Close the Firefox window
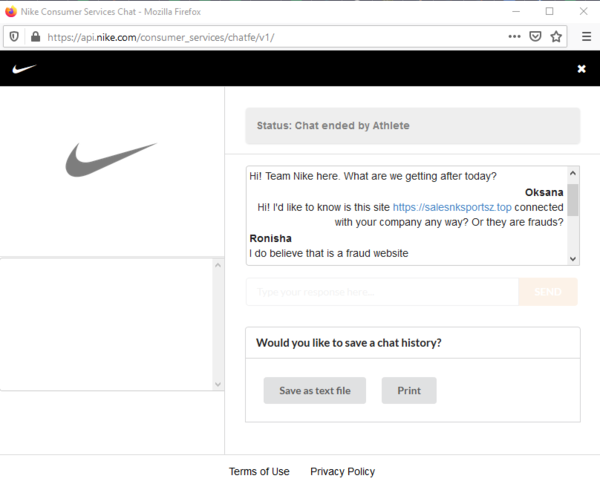Image resolution: width=600 pixels, height=487 pixels. click(583, 11)
